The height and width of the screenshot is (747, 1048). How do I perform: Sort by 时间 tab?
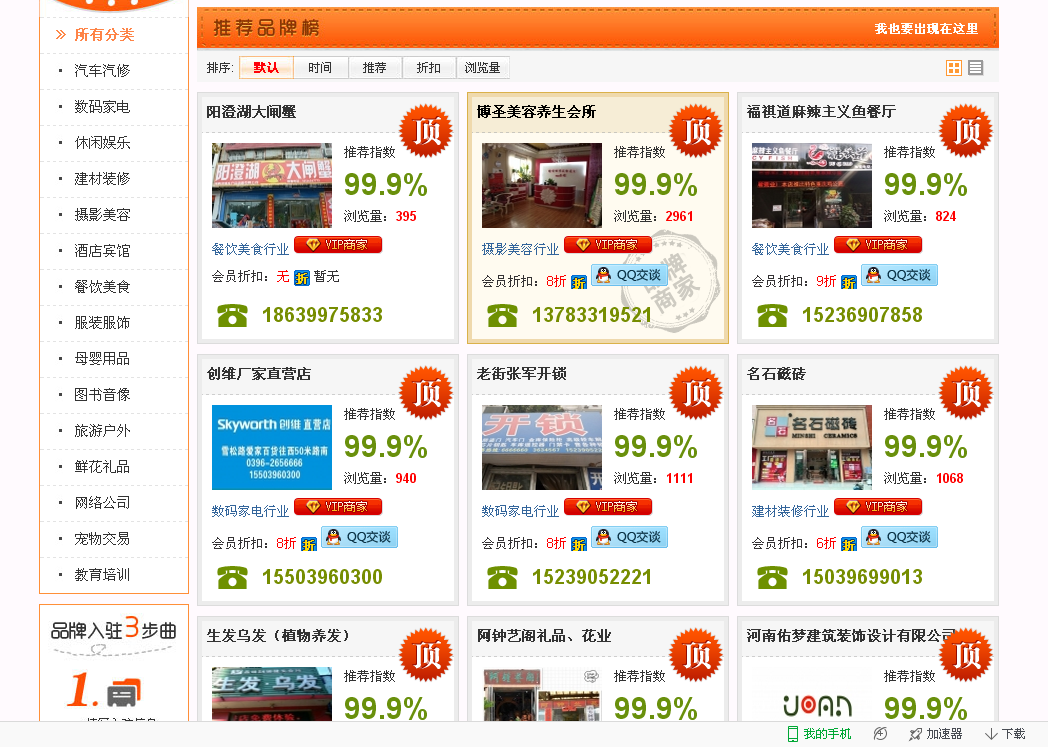click(320, 67)
